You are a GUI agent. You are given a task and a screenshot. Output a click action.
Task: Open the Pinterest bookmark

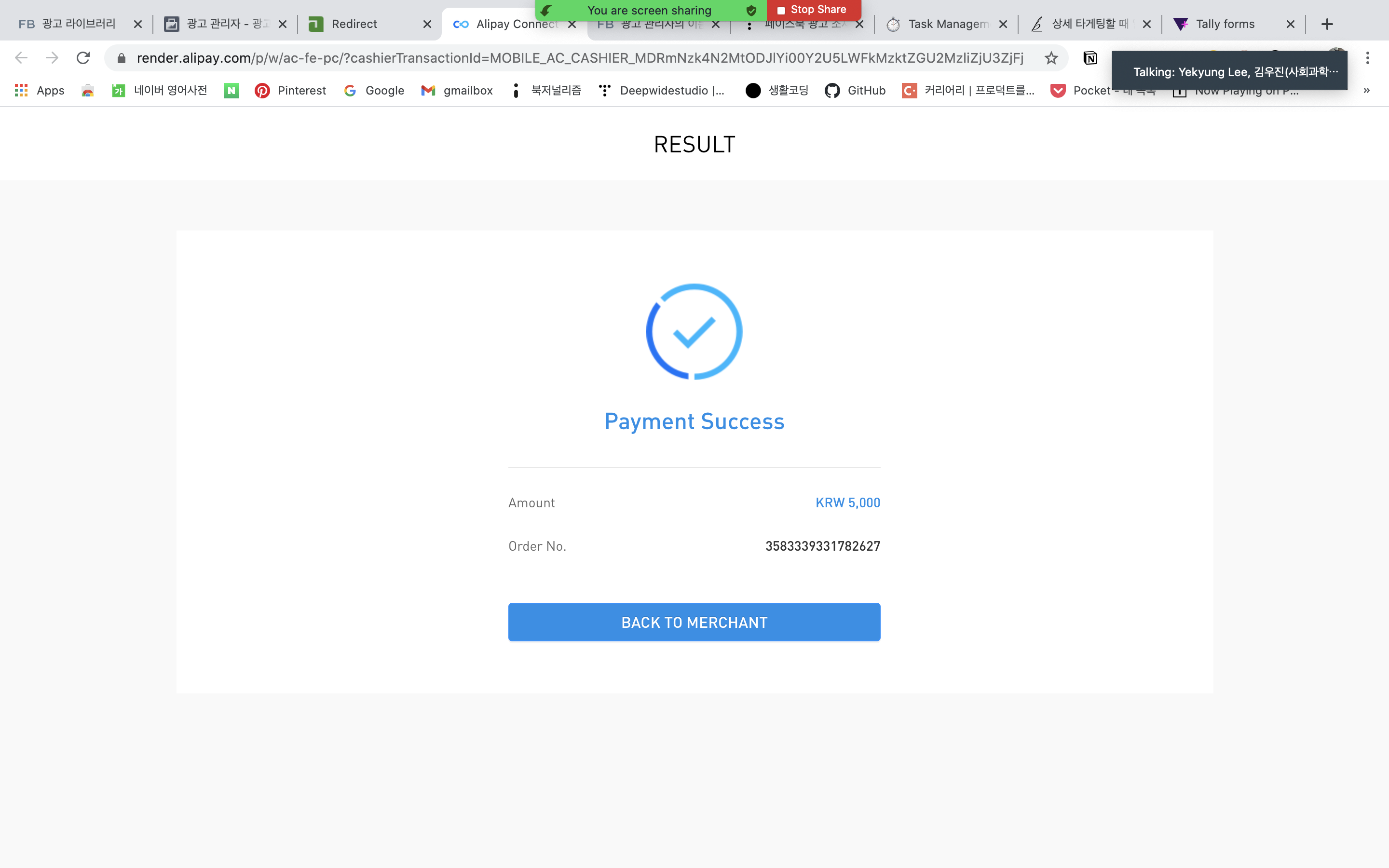coord(290,91)
